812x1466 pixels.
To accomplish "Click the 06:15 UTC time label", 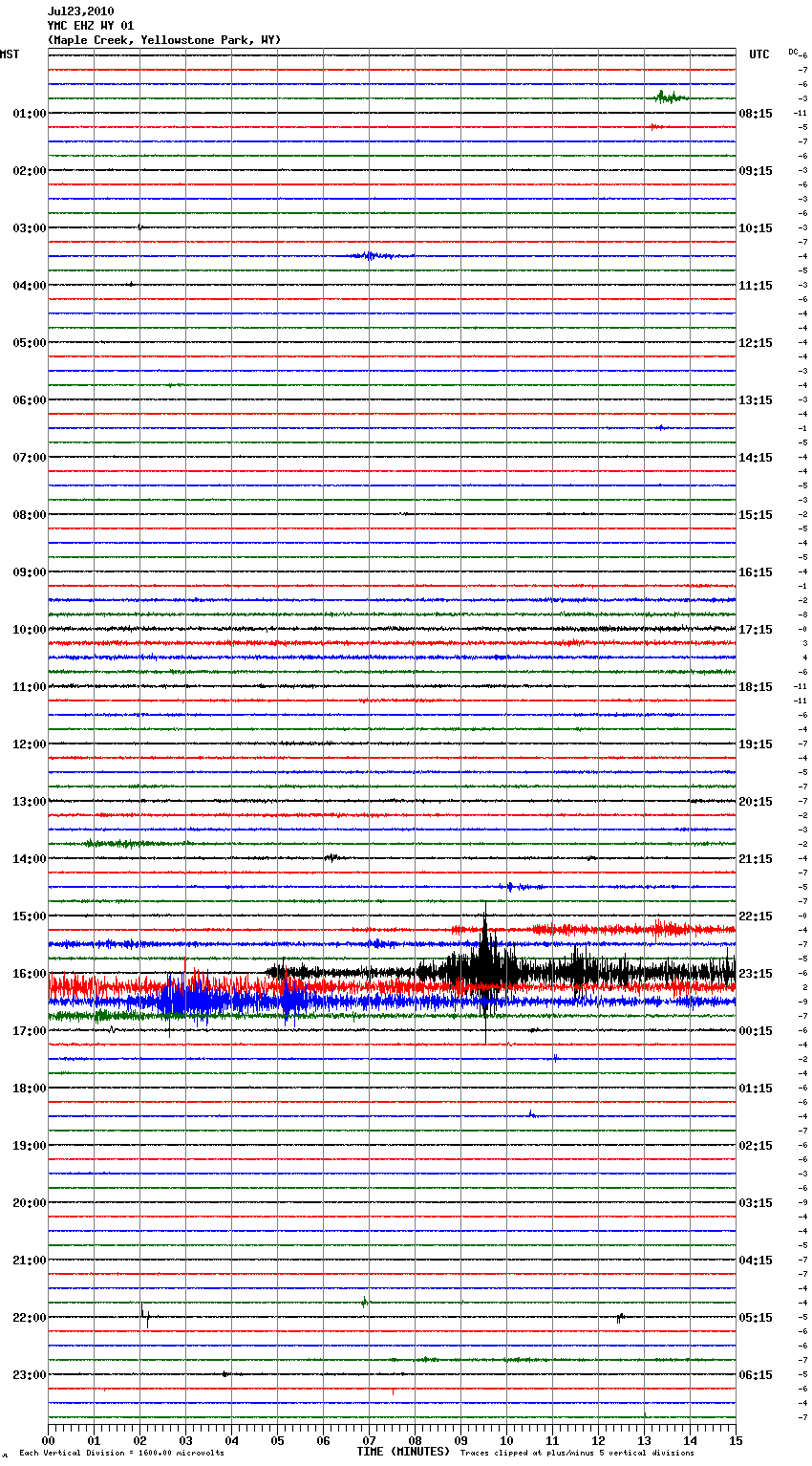I will pyautogui.click(x=756, y=1375).
